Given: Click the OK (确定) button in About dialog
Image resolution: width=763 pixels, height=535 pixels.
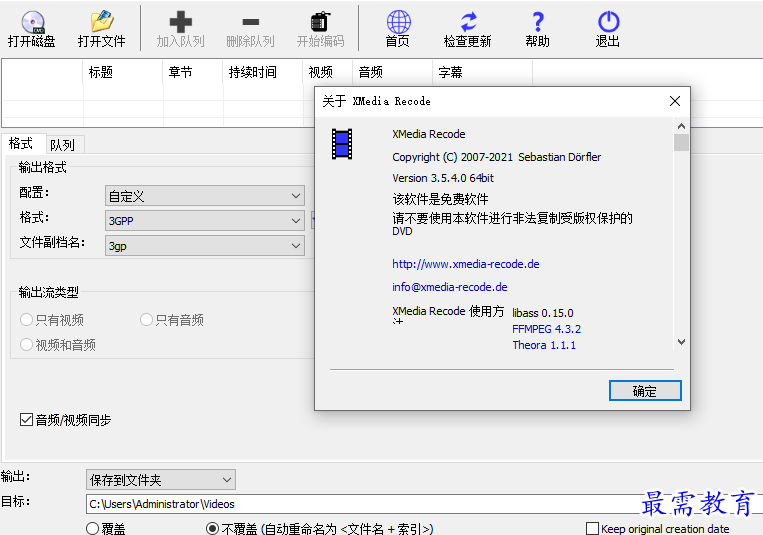Looking at the screenshot, I should pyautogui.click(x=645, y=391).
